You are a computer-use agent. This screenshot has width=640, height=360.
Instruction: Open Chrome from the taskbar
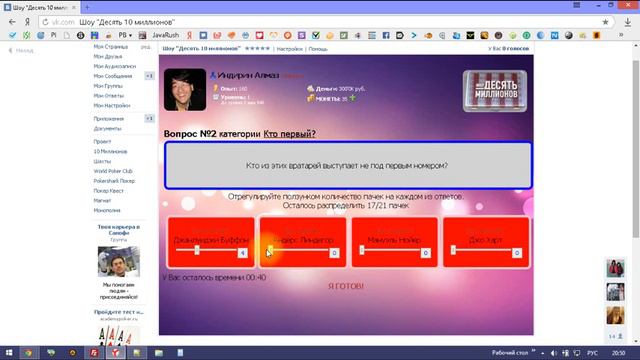point(28,353)
